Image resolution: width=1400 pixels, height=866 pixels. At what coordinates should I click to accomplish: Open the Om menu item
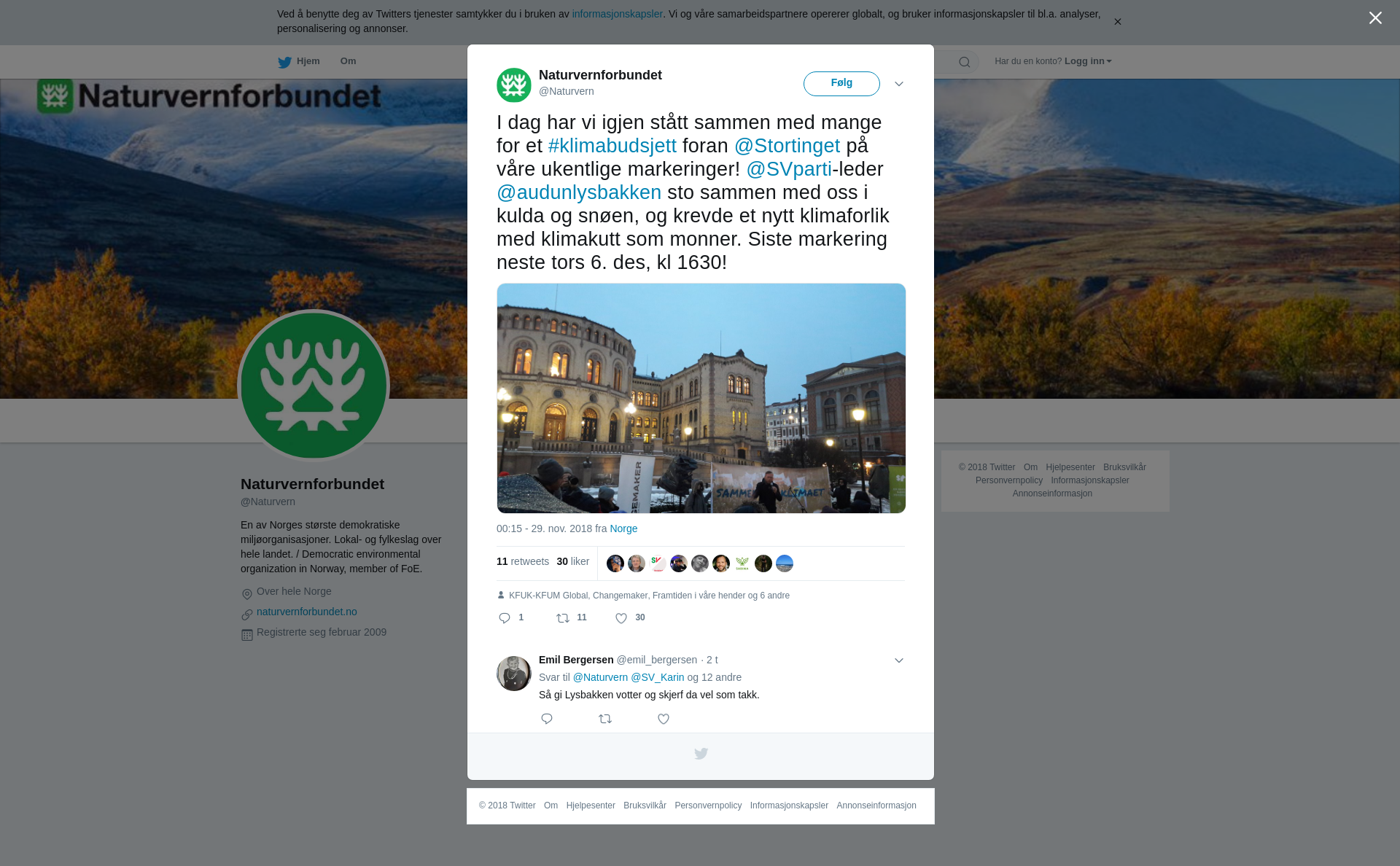[348, 61]
